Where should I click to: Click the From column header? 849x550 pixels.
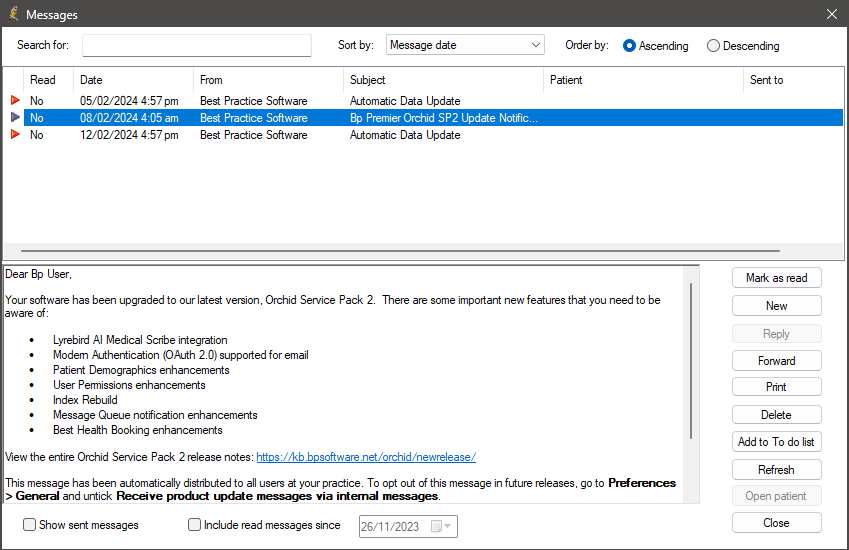click(268, 80)
